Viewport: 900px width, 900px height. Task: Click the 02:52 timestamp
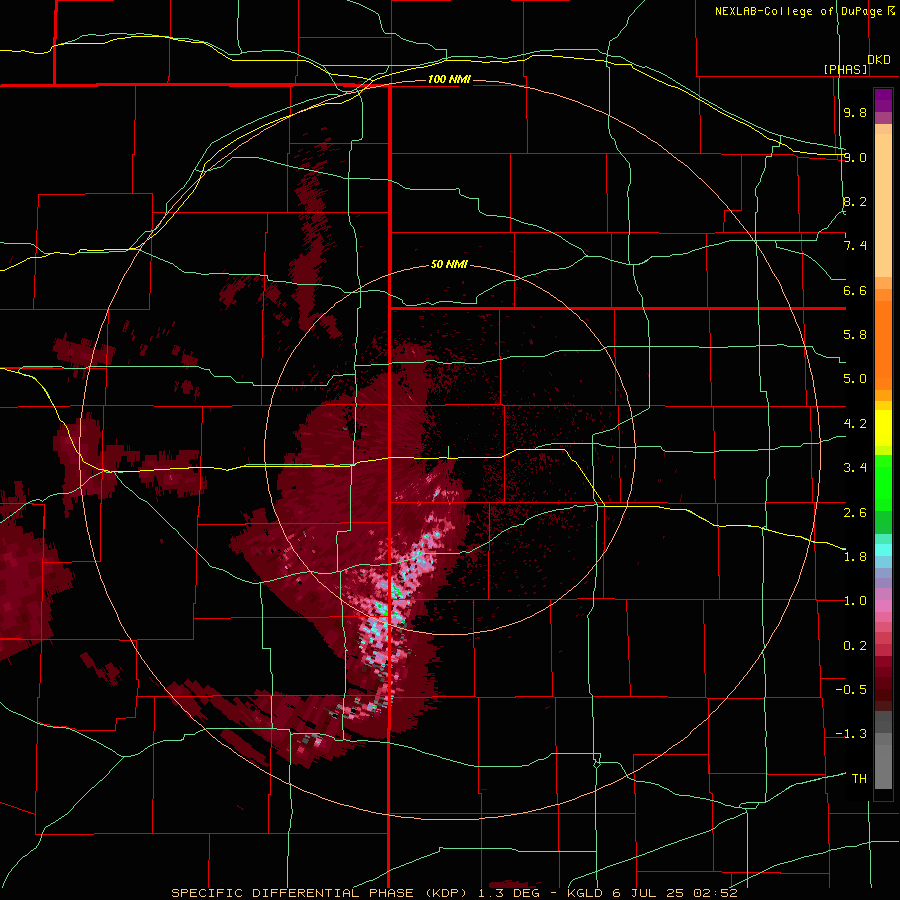(715, 893)
